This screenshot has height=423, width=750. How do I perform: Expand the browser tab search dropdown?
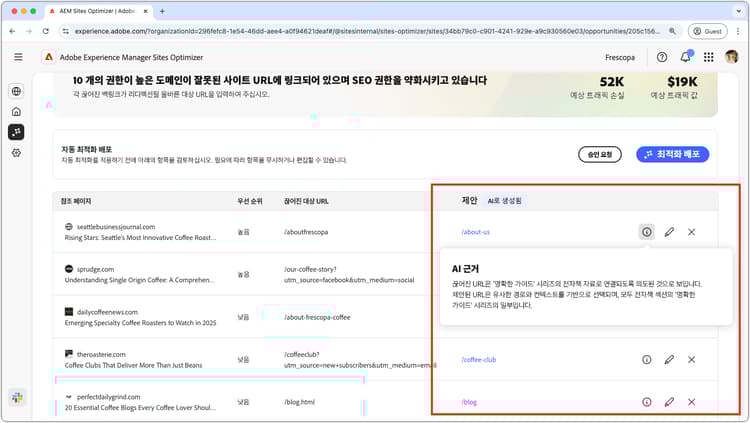tap(739, 11)
